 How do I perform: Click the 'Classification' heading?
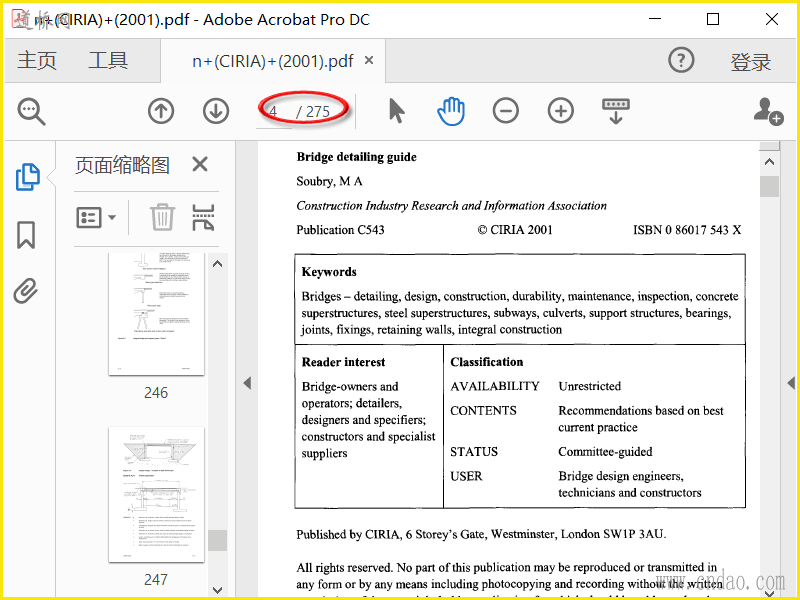[x=486, y=362]
